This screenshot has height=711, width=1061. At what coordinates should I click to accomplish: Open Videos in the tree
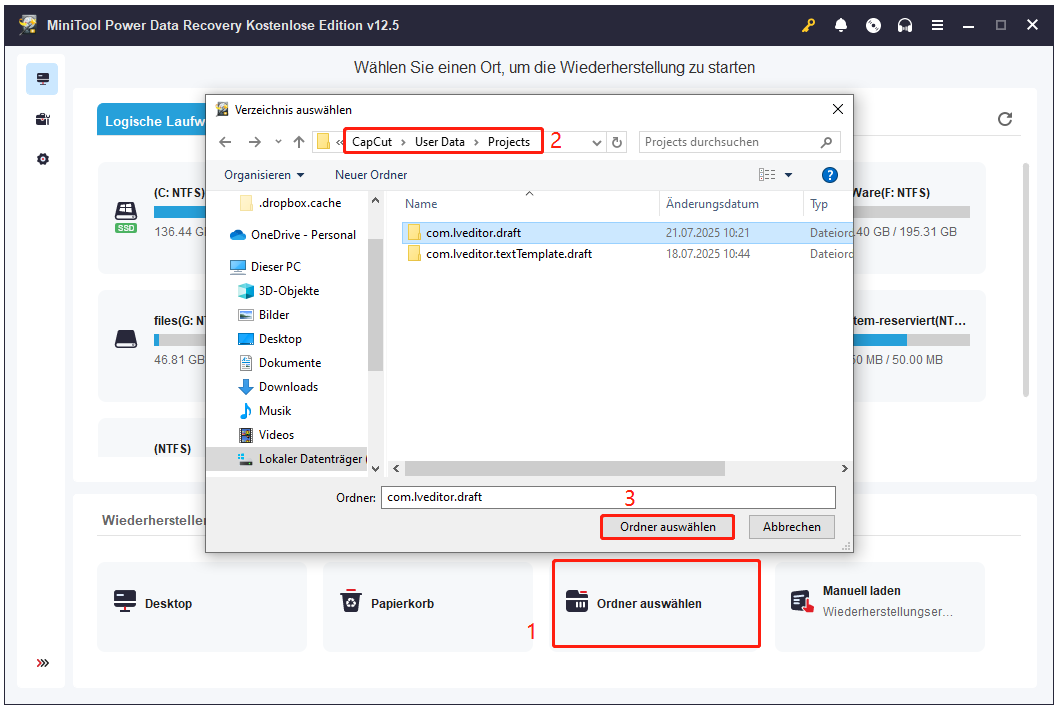coord(276,435)
